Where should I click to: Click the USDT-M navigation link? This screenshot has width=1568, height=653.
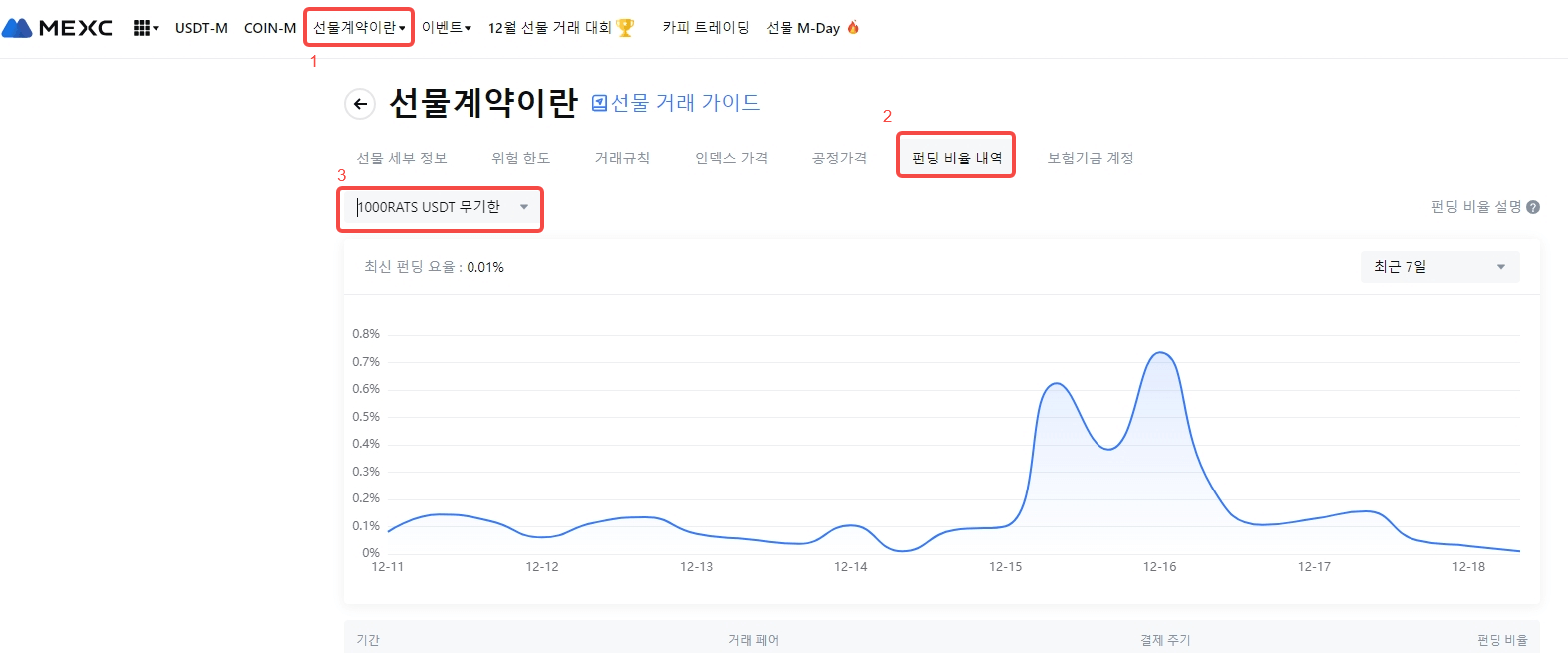[x=201, y=28]
